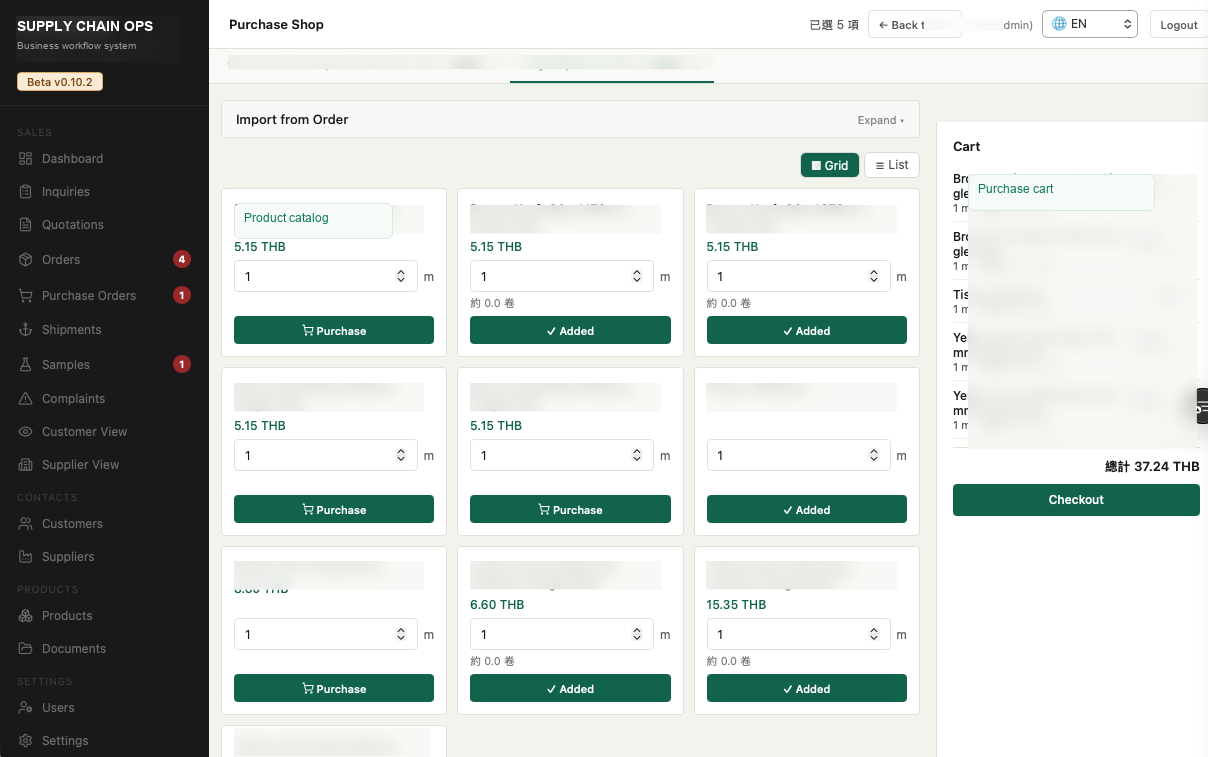Image resolution: width=1208 pixels, height=757 pixels.
Task: Open Documents via folder icon
Action: pos(25,649)
